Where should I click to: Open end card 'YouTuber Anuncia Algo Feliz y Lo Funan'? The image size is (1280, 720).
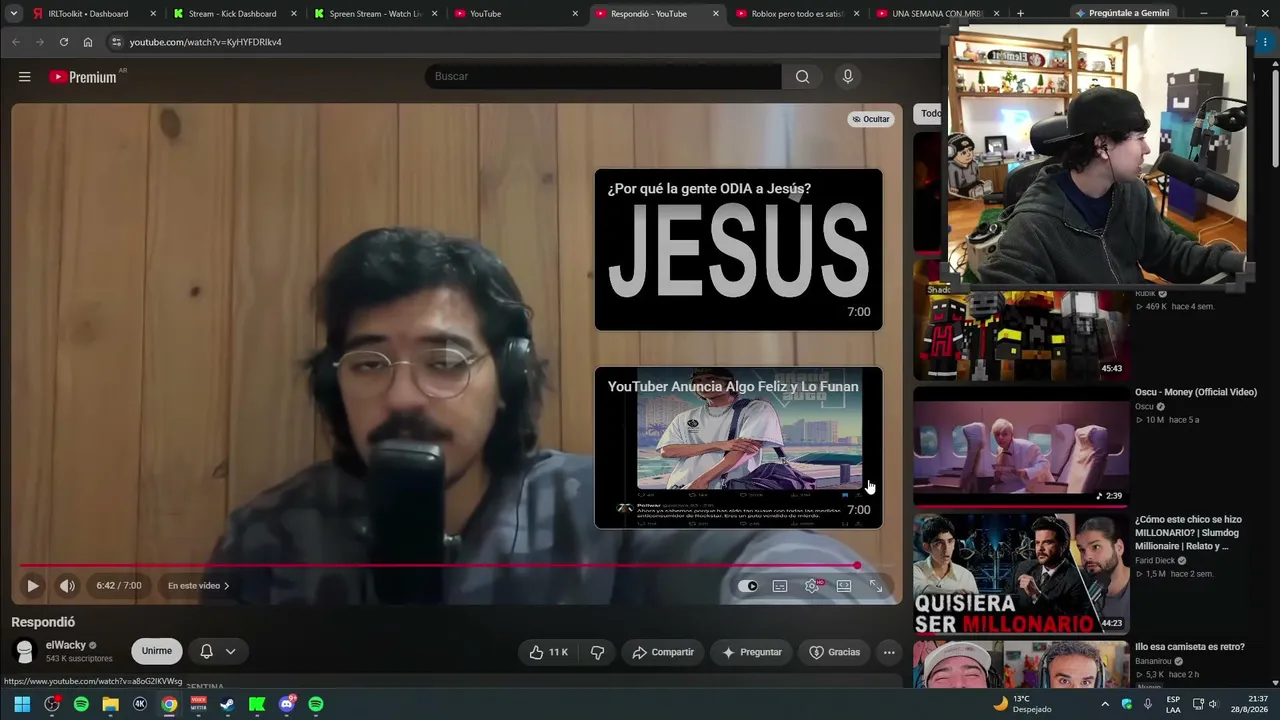pyautogui.click(x=738, y=448)
